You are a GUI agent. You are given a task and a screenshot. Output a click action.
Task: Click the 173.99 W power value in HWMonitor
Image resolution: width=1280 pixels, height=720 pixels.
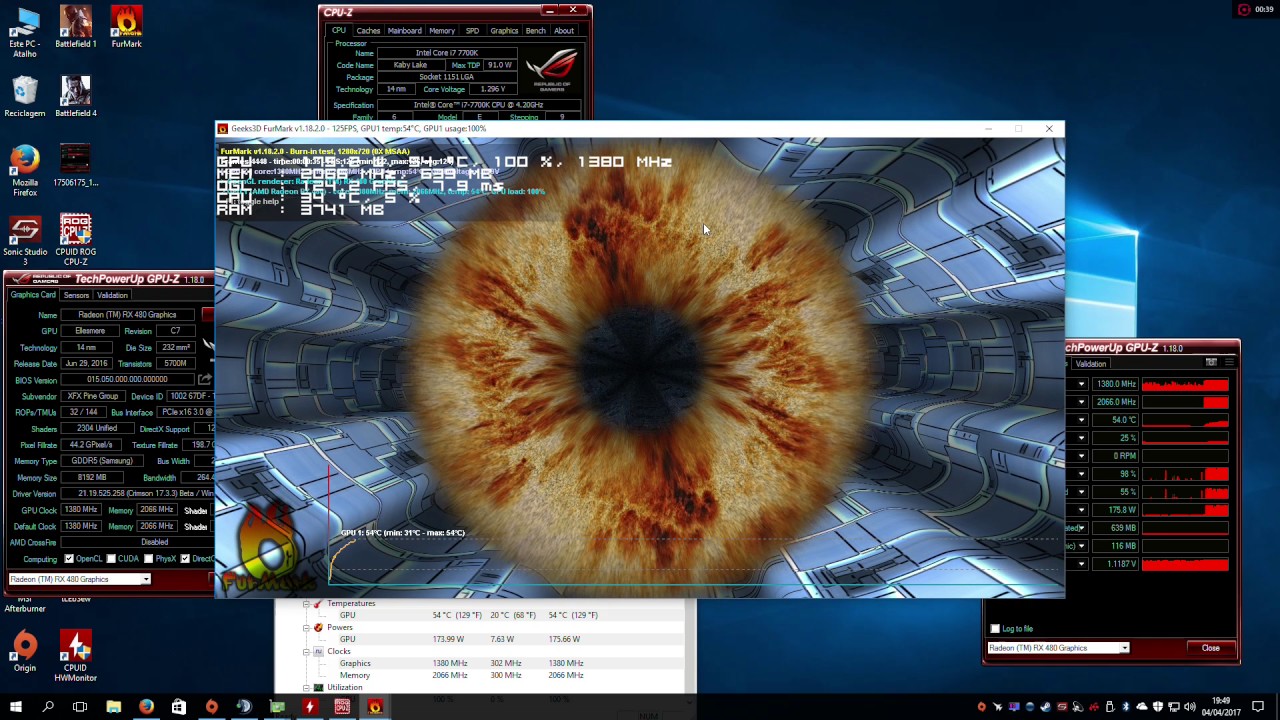click(x=448, y=639)
